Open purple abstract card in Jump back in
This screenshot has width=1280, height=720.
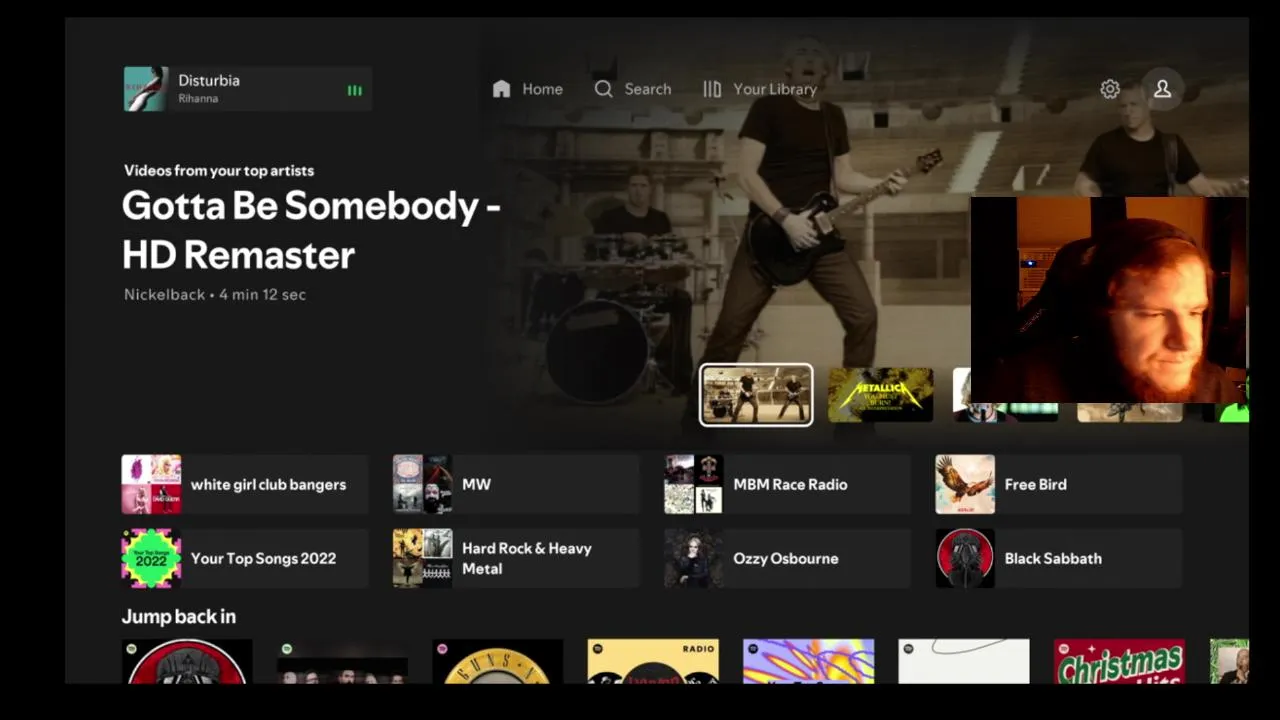point(808,661)
